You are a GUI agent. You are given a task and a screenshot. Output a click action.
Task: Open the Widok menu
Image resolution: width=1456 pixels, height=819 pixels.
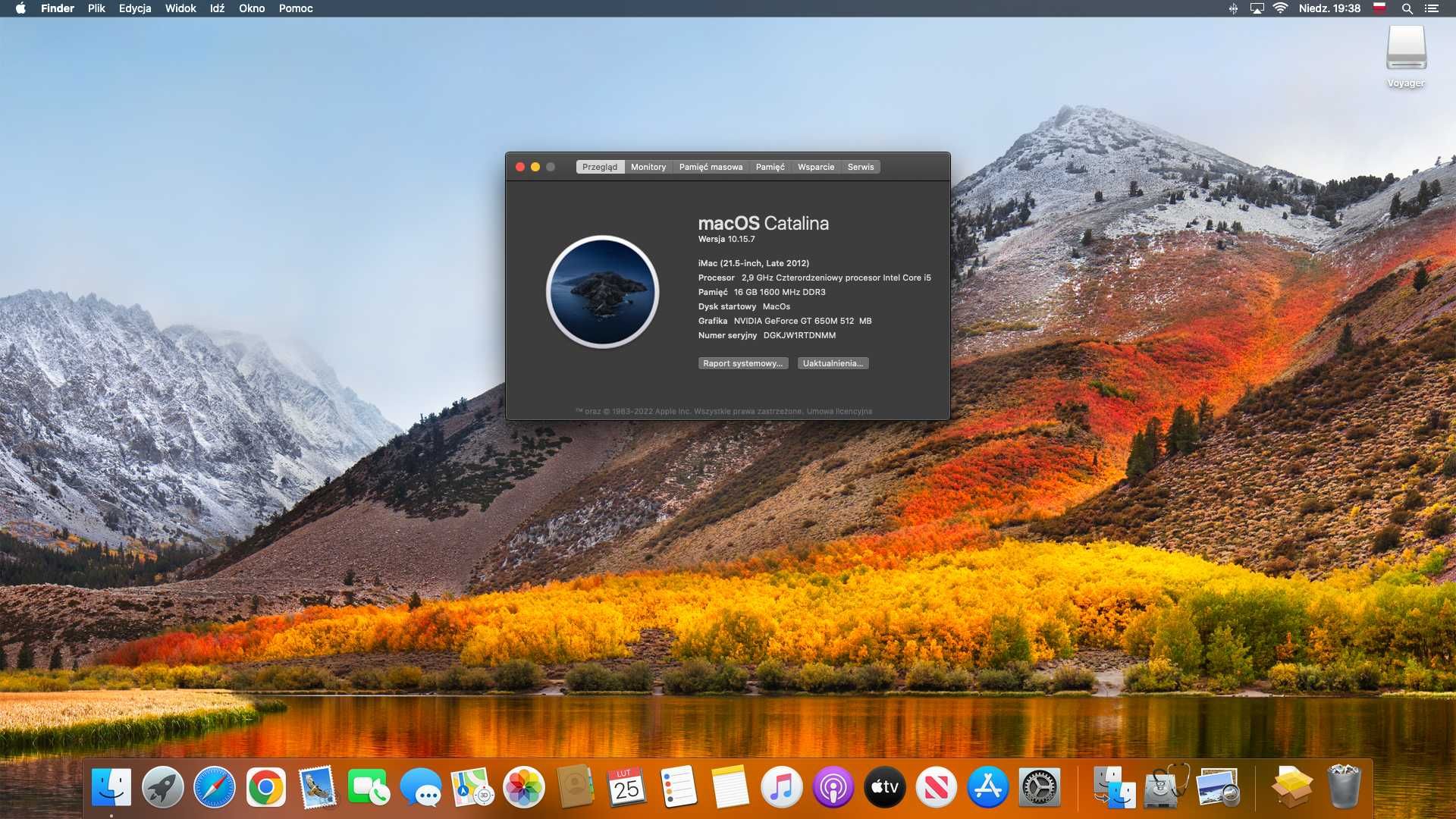[x=180, y=8]
